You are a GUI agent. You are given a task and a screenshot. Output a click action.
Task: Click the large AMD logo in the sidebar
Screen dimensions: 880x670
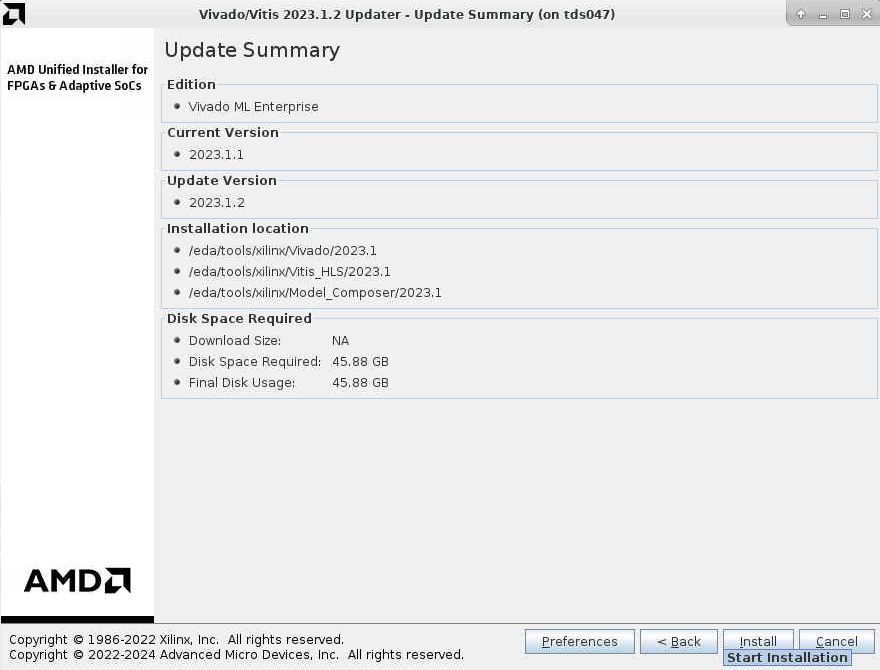77,581
